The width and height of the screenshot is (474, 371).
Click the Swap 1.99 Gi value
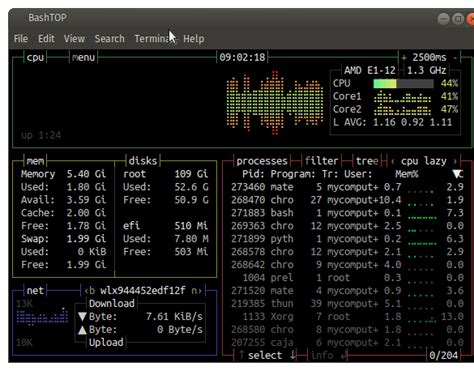pos(86,239)
